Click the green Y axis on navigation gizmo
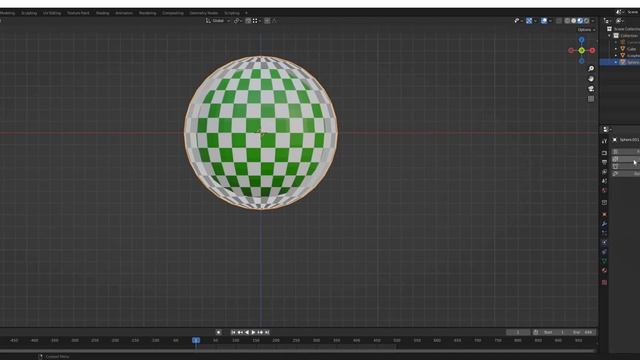This screenshot has width=640, height=360. click(581, 50)
